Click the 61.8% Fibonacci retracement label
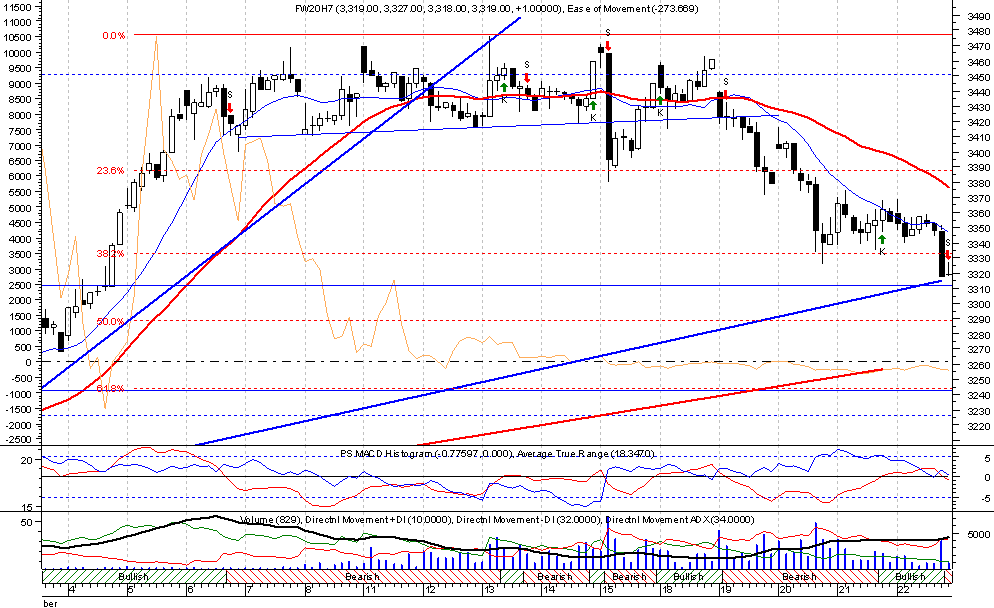The image size is (994, 608). click(110, 388)
